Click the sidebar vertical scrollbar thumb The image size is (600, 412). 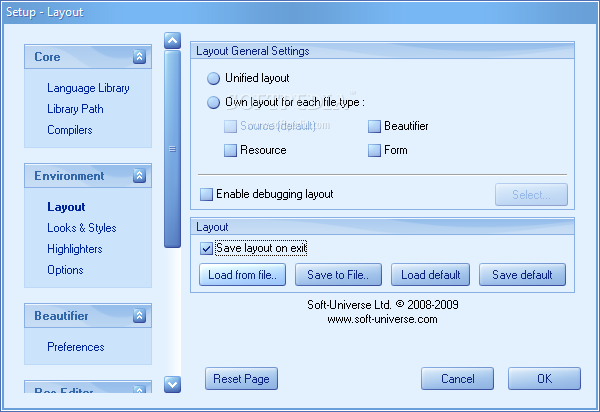tap(172, 149)
